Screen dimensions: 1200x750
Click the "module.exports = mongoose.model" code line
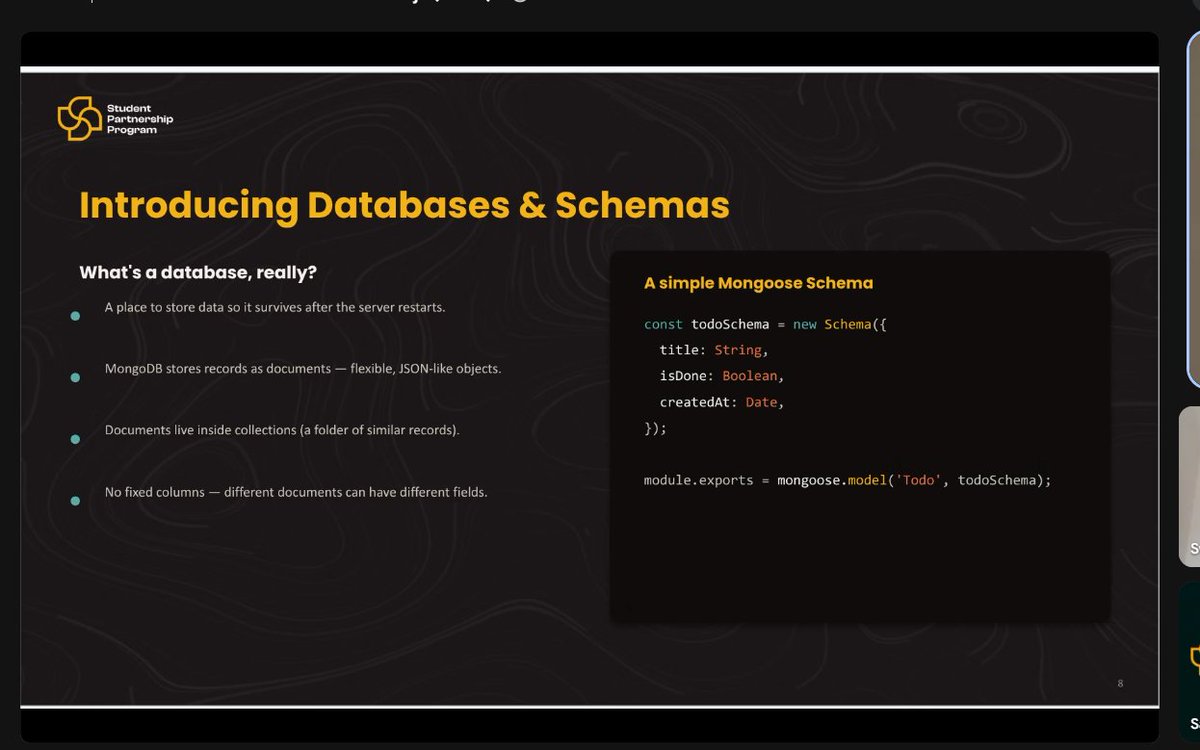847,481
